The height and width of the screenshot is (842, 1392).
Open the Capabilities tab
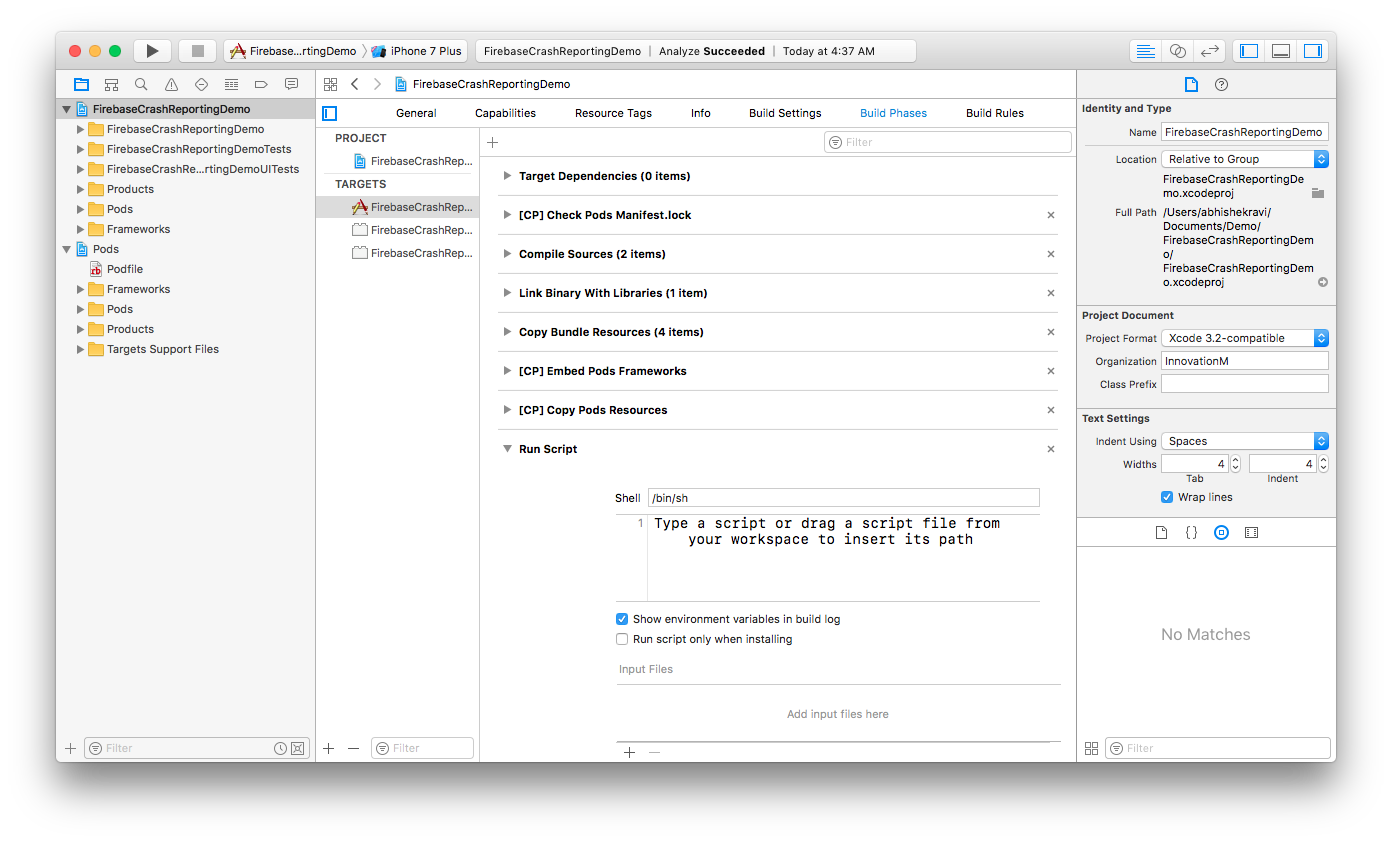coord(505,113)
